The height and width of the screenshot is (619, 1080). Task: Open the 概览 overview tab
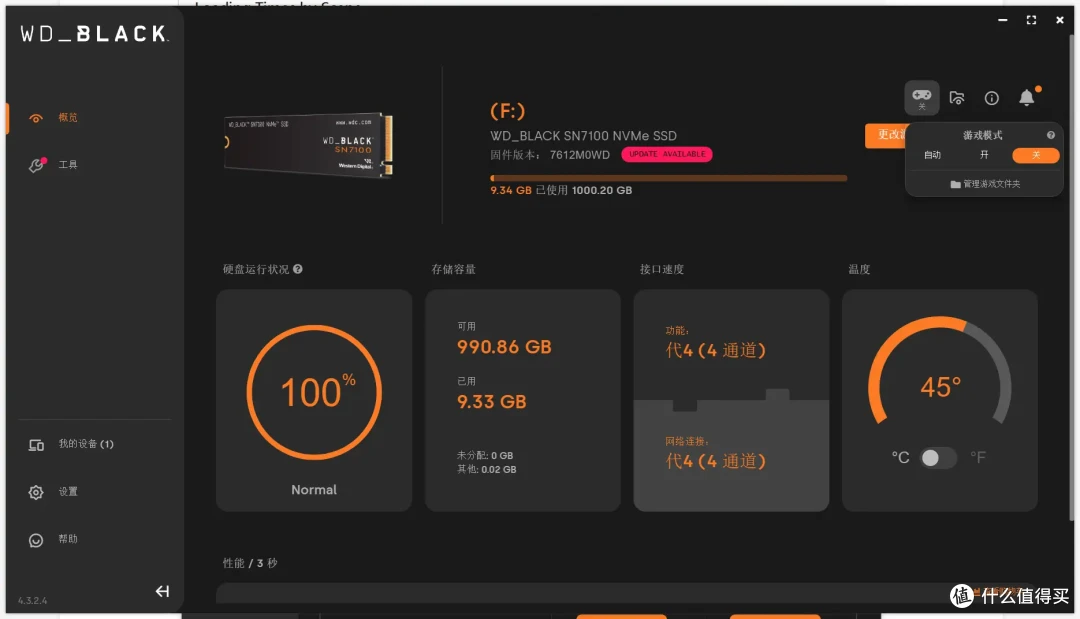68,118
